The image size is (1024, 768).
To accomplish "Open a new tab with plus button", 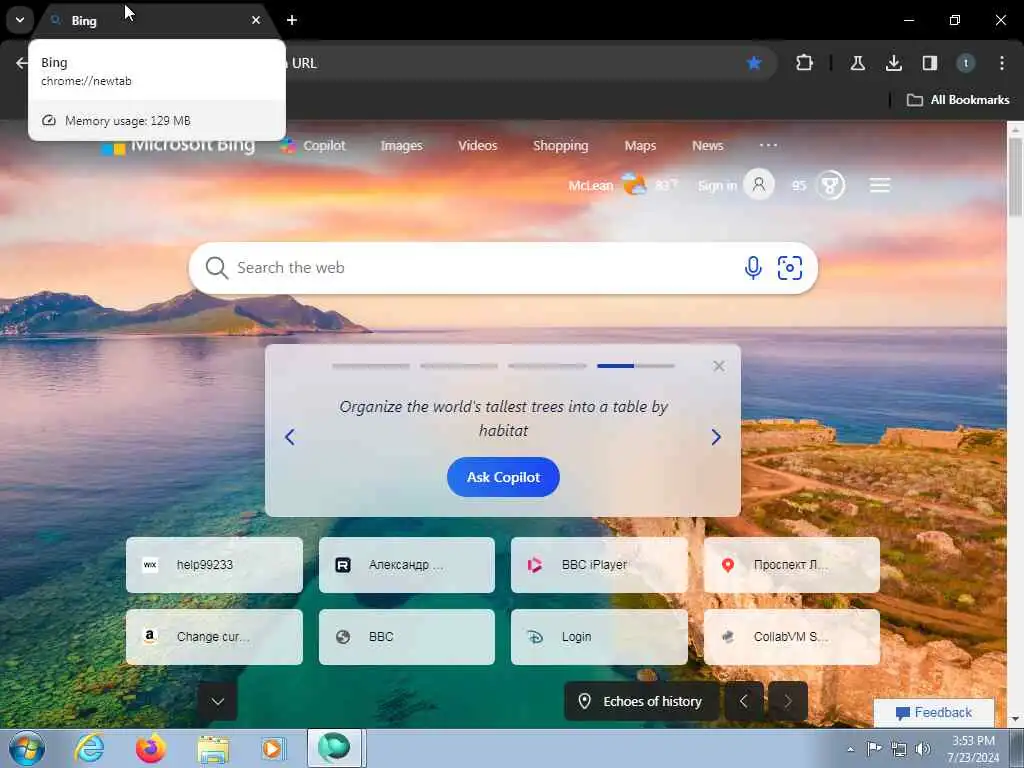I will [292, 20].
